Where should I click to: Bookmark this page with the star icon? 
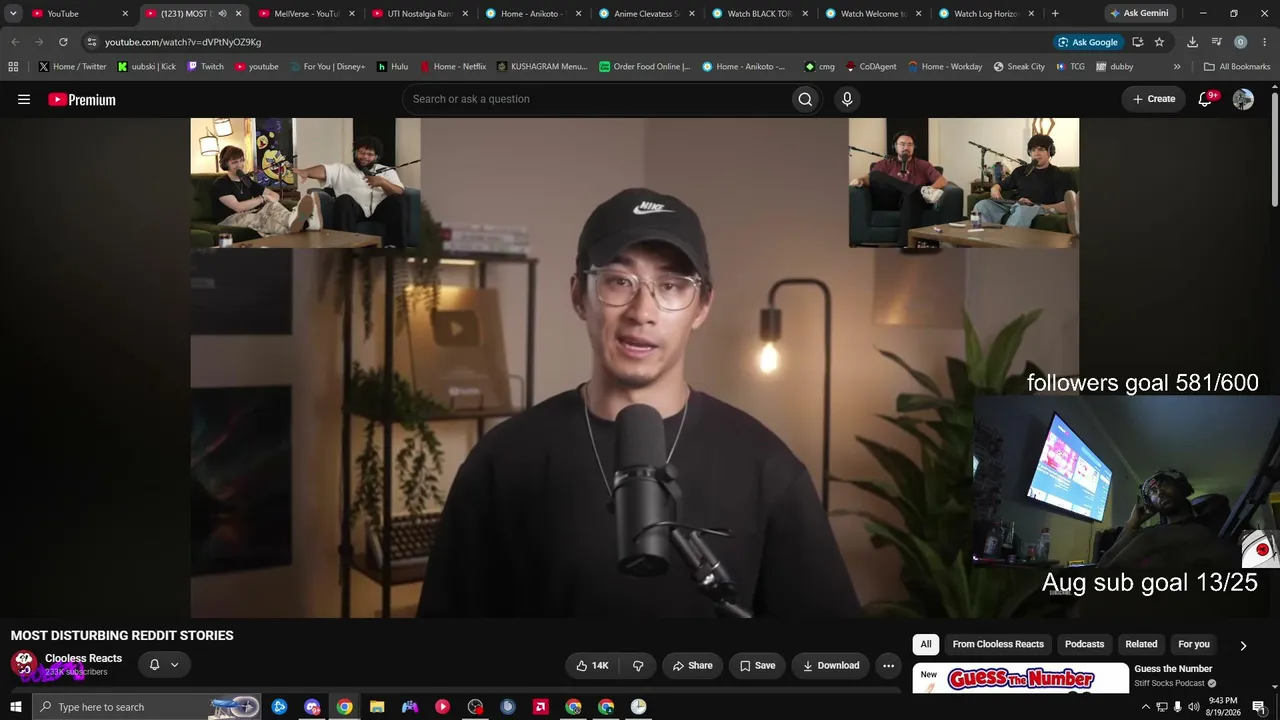(1159, 42)
